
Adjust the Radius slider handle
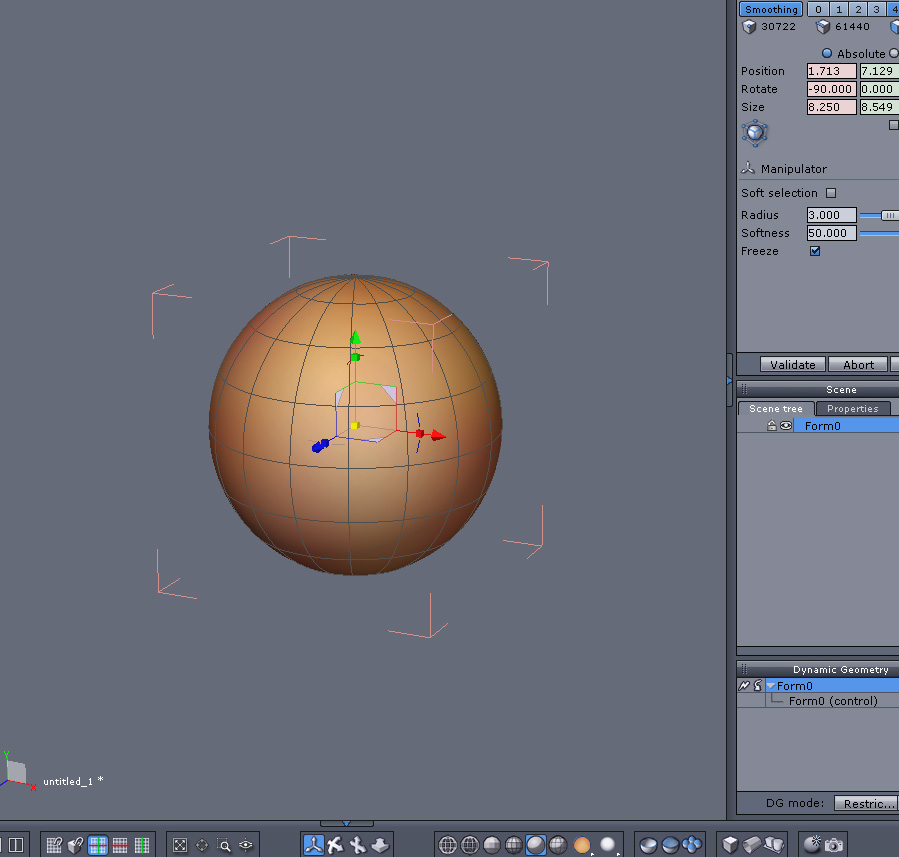889,216
